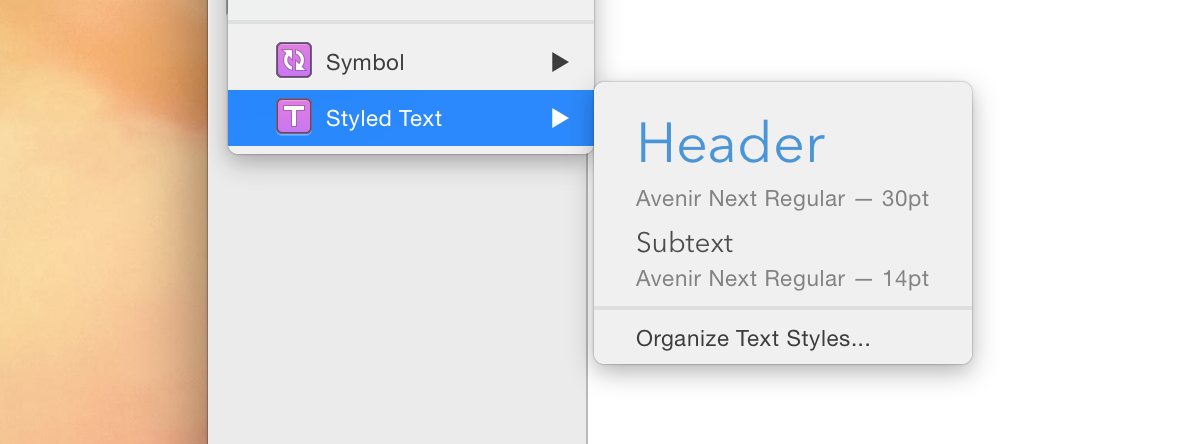The height and width of the screenshot is (444, 1200).
Task: Expand the Symbol submenu arrow
Action: tap(560, 62)
